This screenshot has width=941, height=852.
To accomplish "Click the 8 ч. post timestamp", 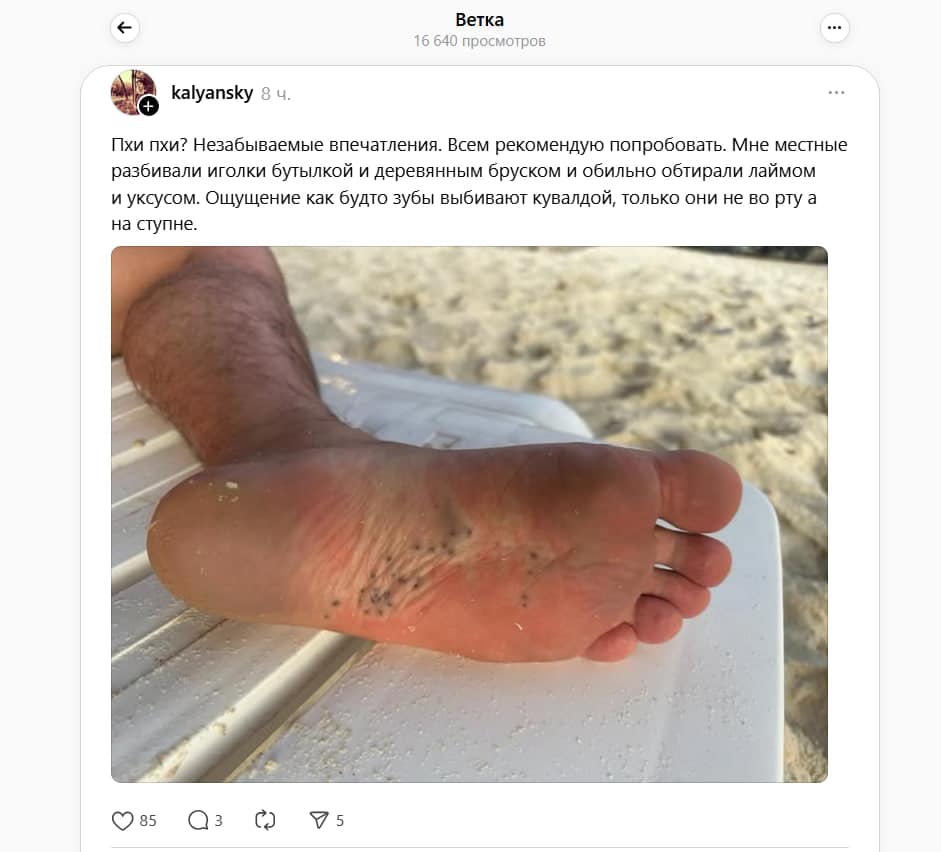I will [x=275, y=94].
